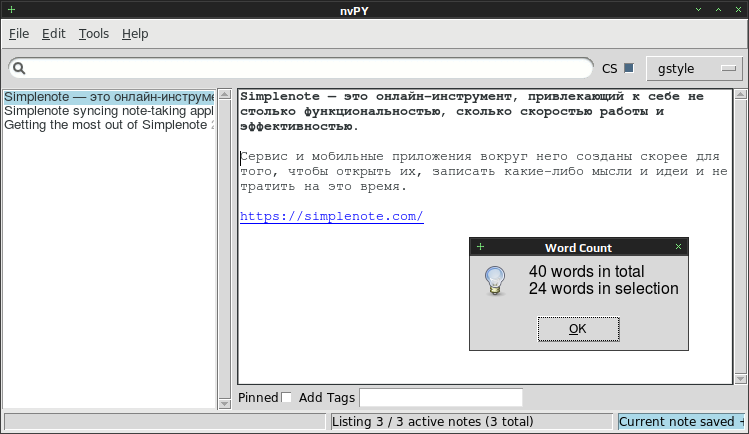Click the notes list scrollbar up arrow
Viewport: 749px width, 434px height.
(x=225, y=95)
